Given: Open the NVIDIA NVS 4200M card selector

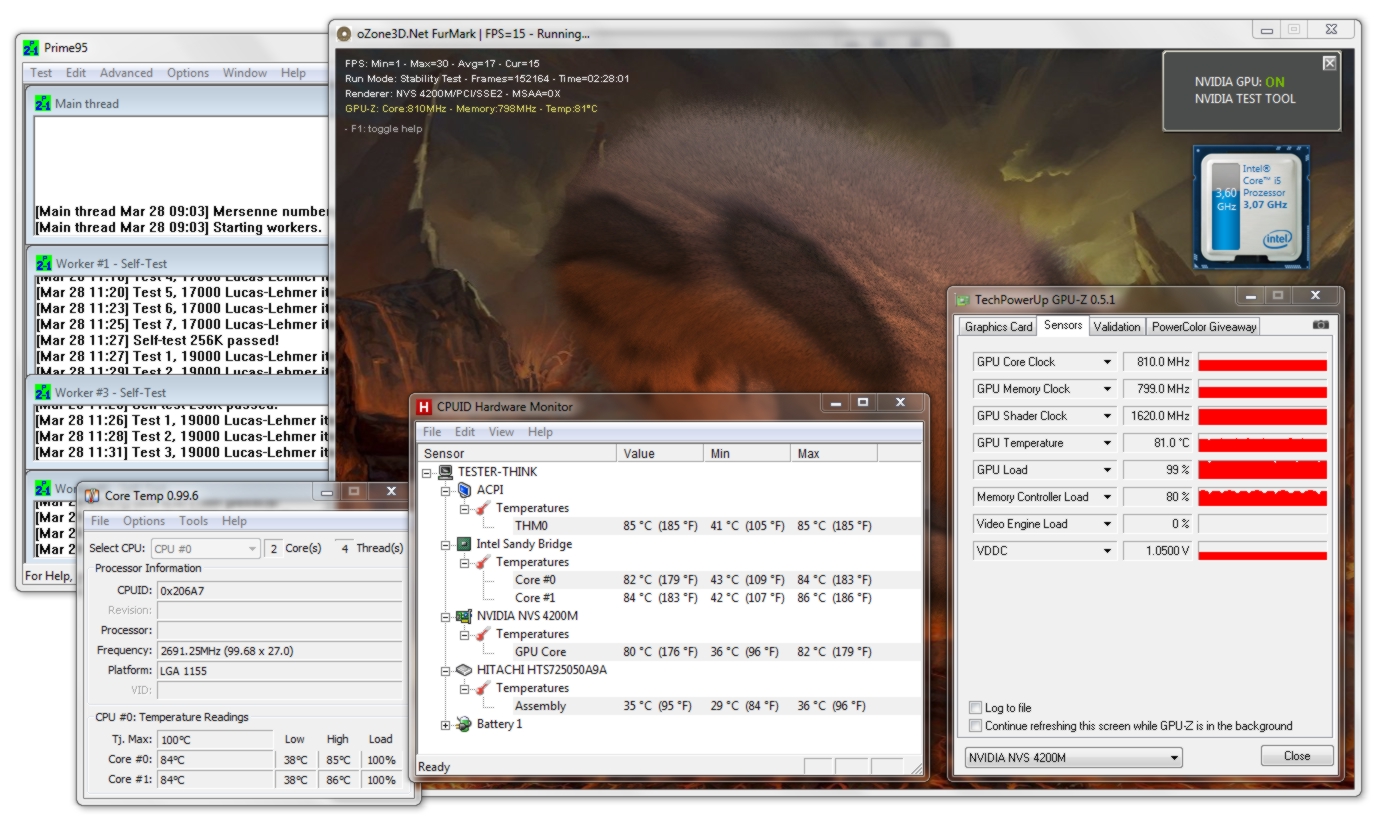Looking at the screenshot, I should click(1074, 758).
